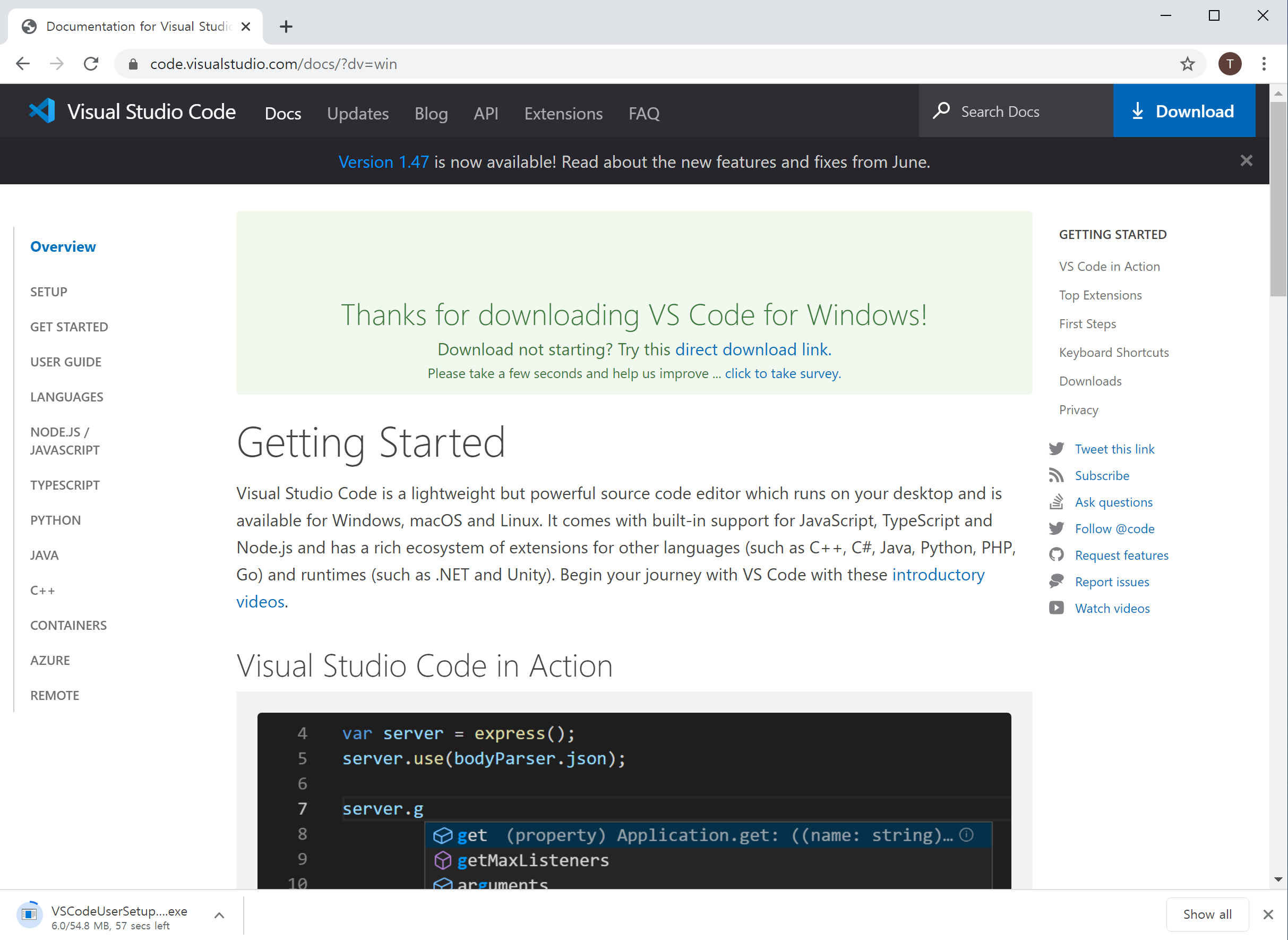Reload the current page

(91, 64)
